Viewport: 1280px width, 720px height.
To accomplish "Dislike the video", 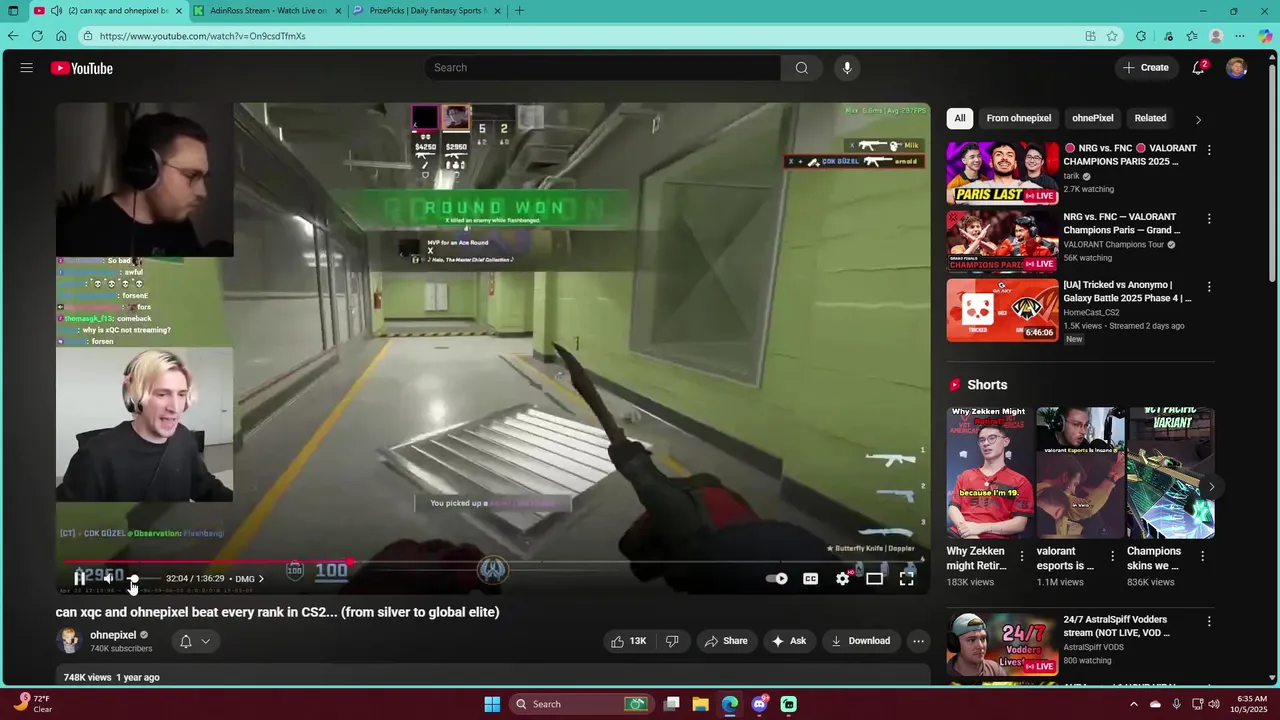I will coord(672,641).
